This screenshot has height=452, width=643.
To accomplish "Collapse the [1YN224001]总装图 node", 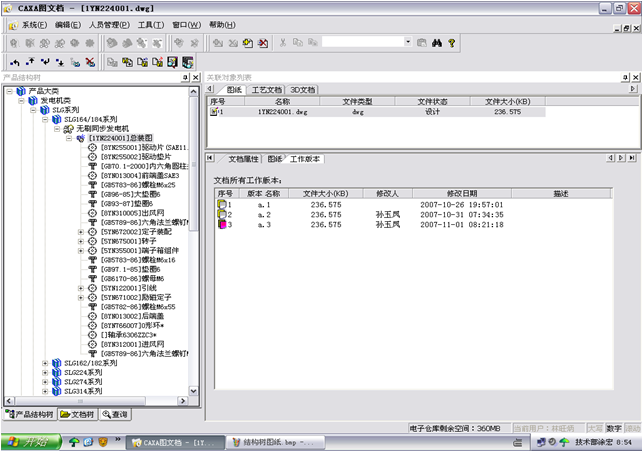I will [69, 138].
